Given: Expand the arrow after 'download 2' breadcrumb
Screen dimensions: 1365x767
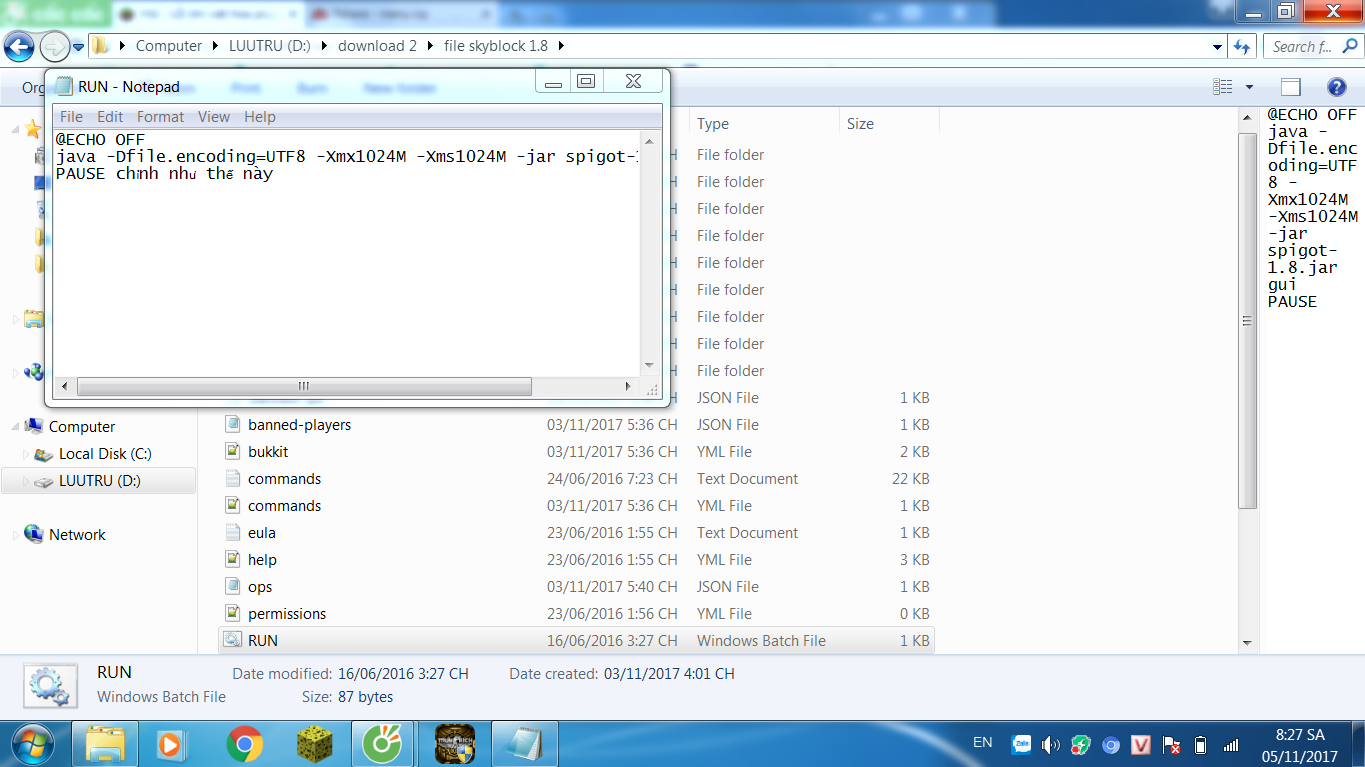Looking at the screenshot, I should [x=430, y=46].
